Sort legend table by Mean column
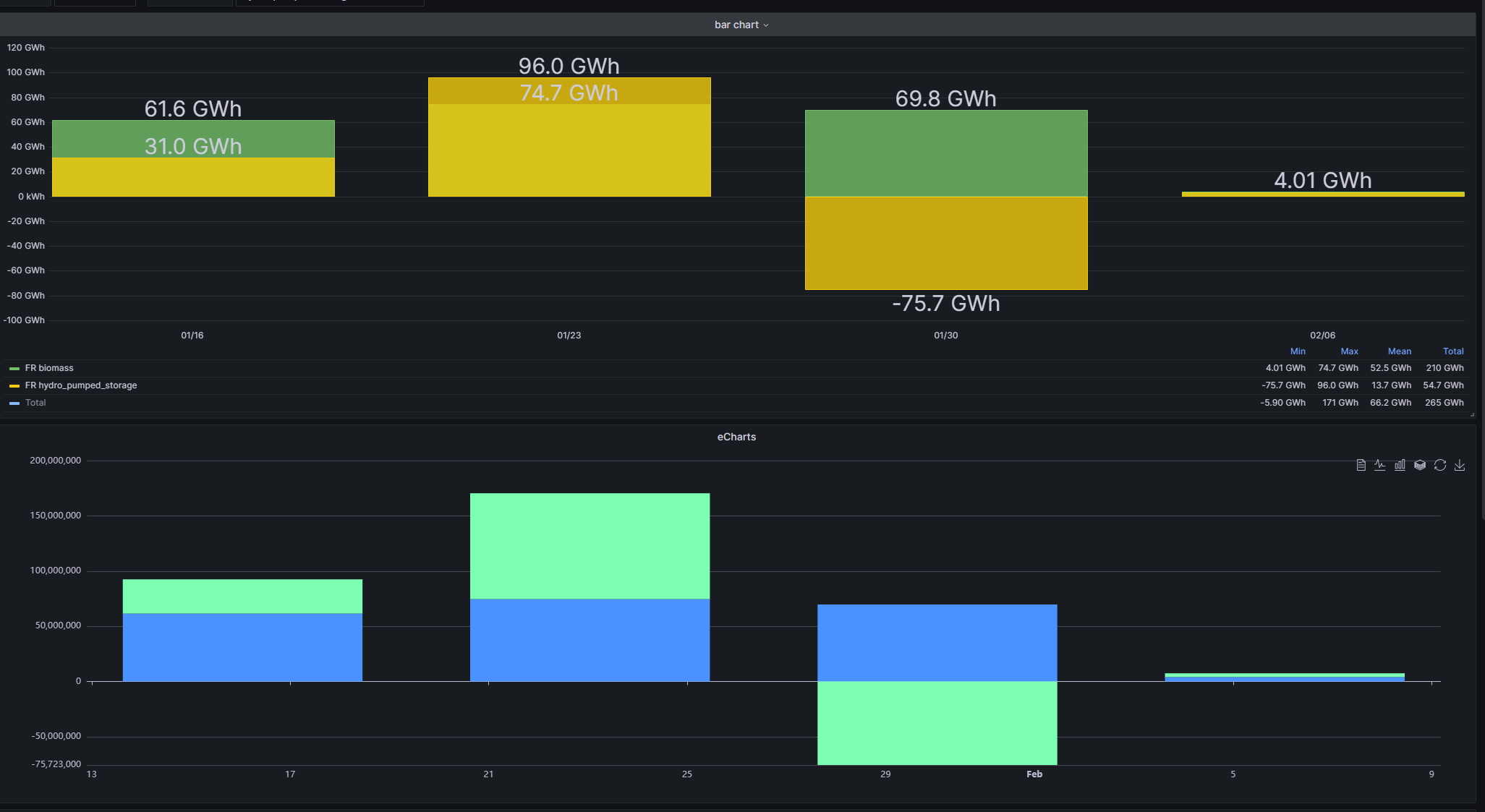This screenshot has height=812, width=1485. tap(1400, 351)
